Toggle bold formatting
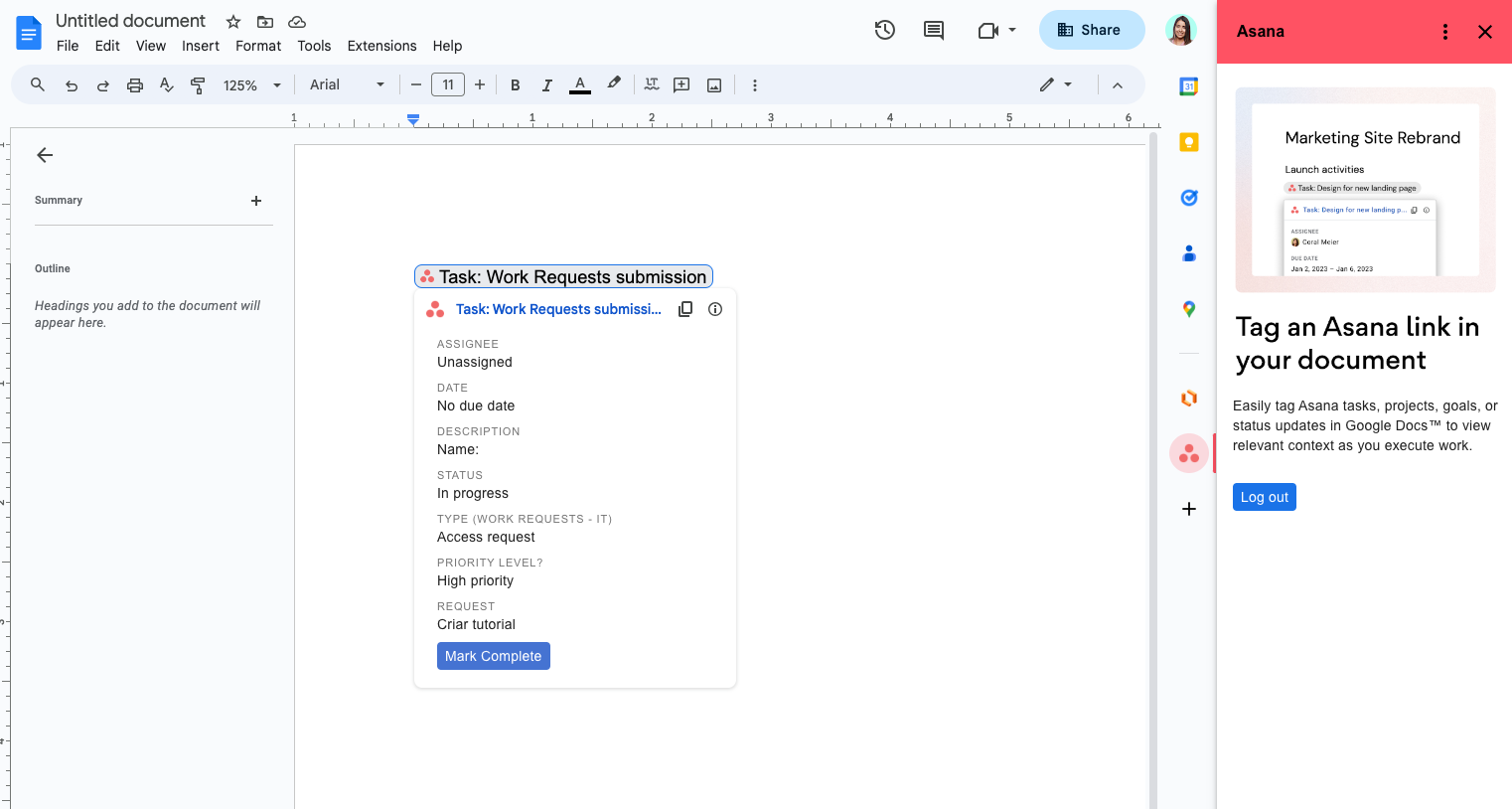 pos(515,85)
